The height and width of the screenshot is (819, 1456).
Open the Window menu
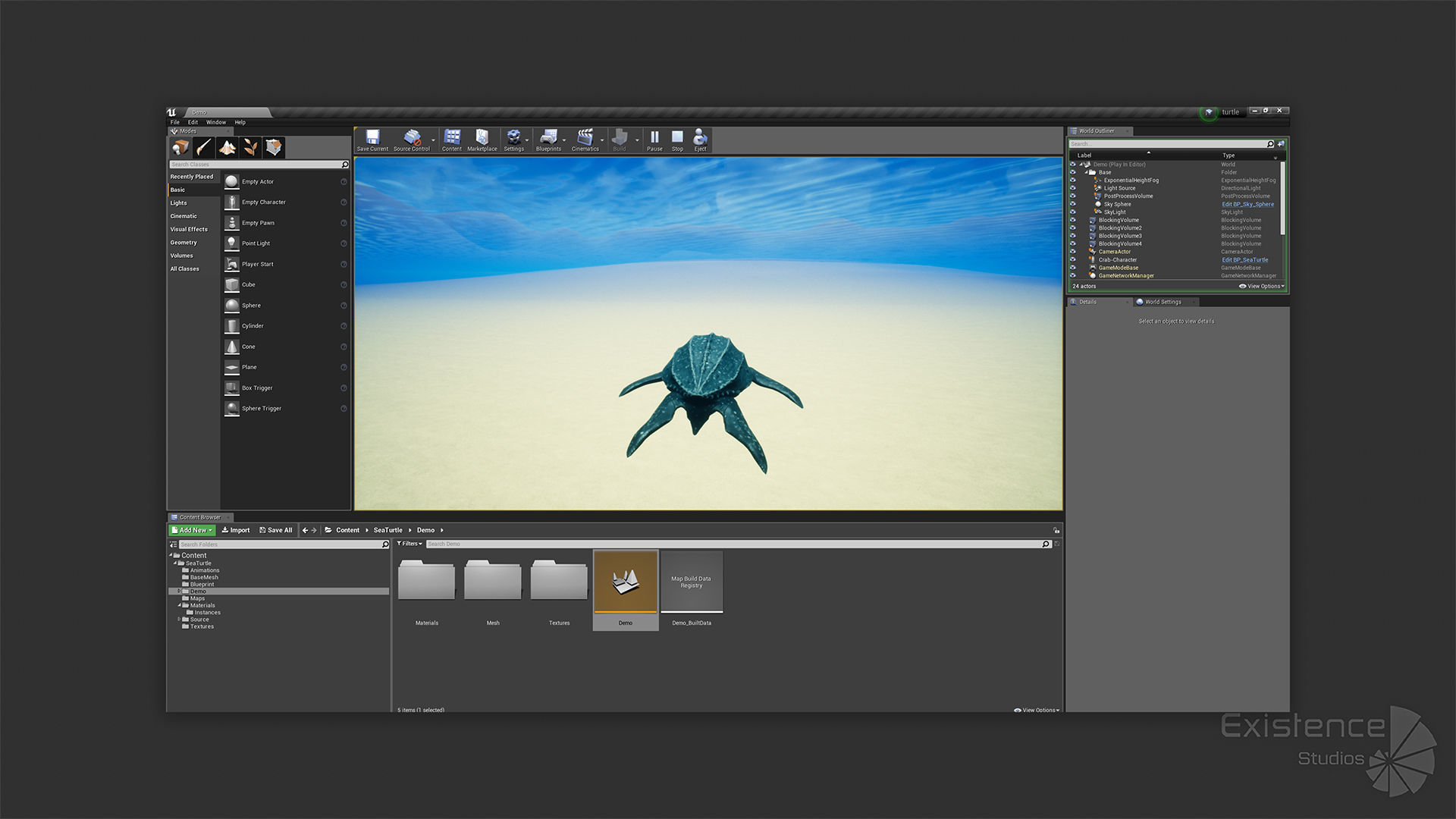pos(216,122)
